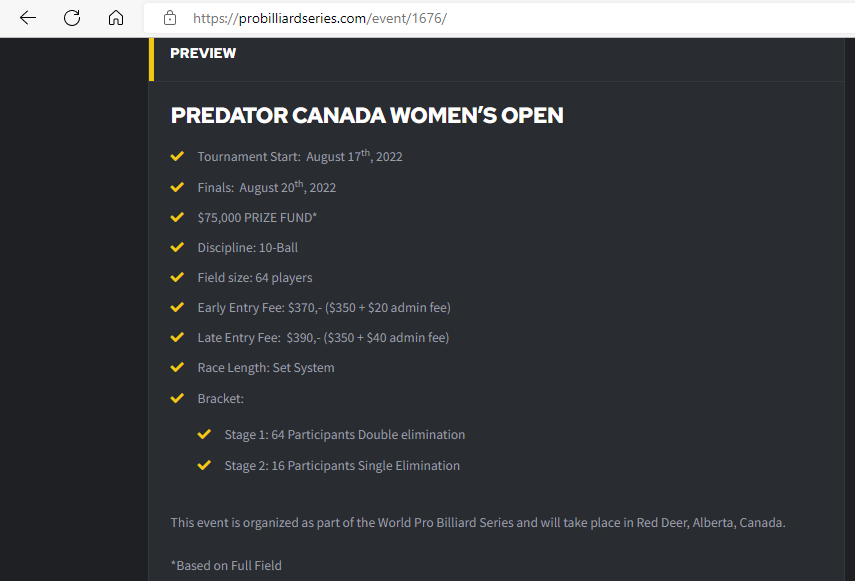Click the checkmark next to Race Length
Screen dimensions: 855x581
click(177, 367)
